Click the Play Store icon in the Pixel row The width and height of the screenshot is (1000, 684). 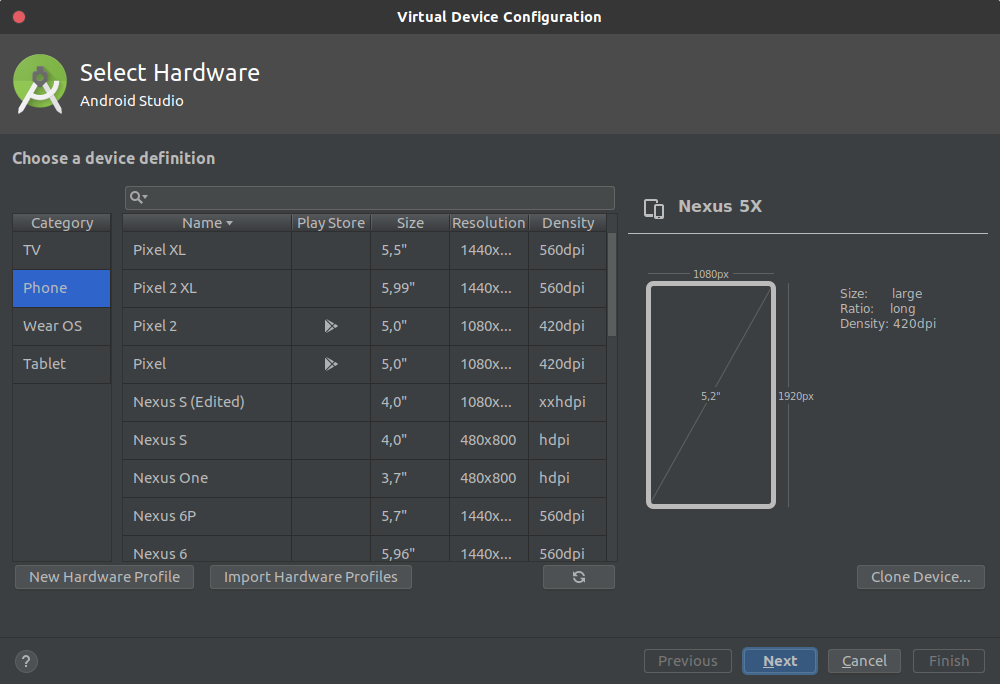pos(331,364)
